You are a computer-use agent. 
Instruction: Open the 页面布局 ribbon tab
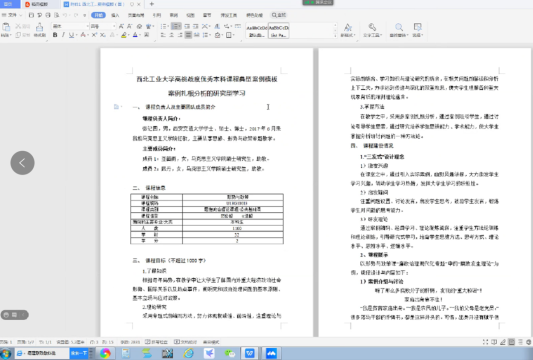click(136, 15)
